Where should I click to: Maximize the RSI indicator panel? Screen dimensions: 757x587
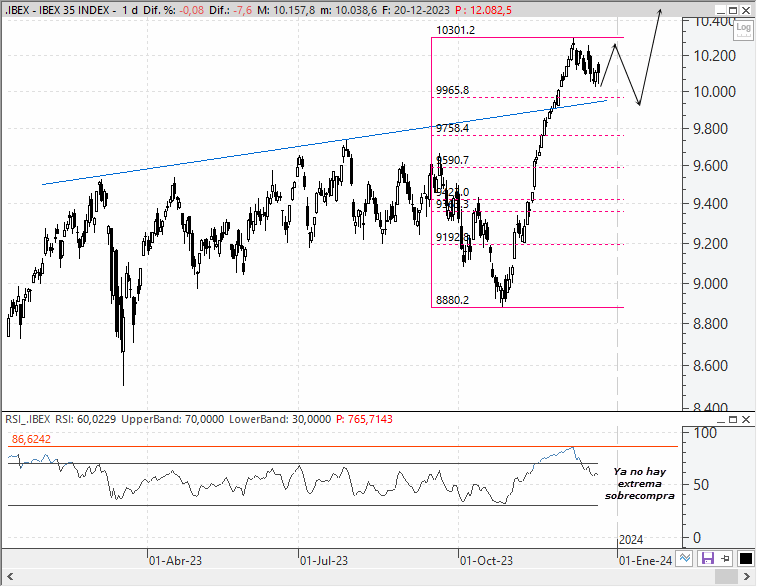coord(732,419)
